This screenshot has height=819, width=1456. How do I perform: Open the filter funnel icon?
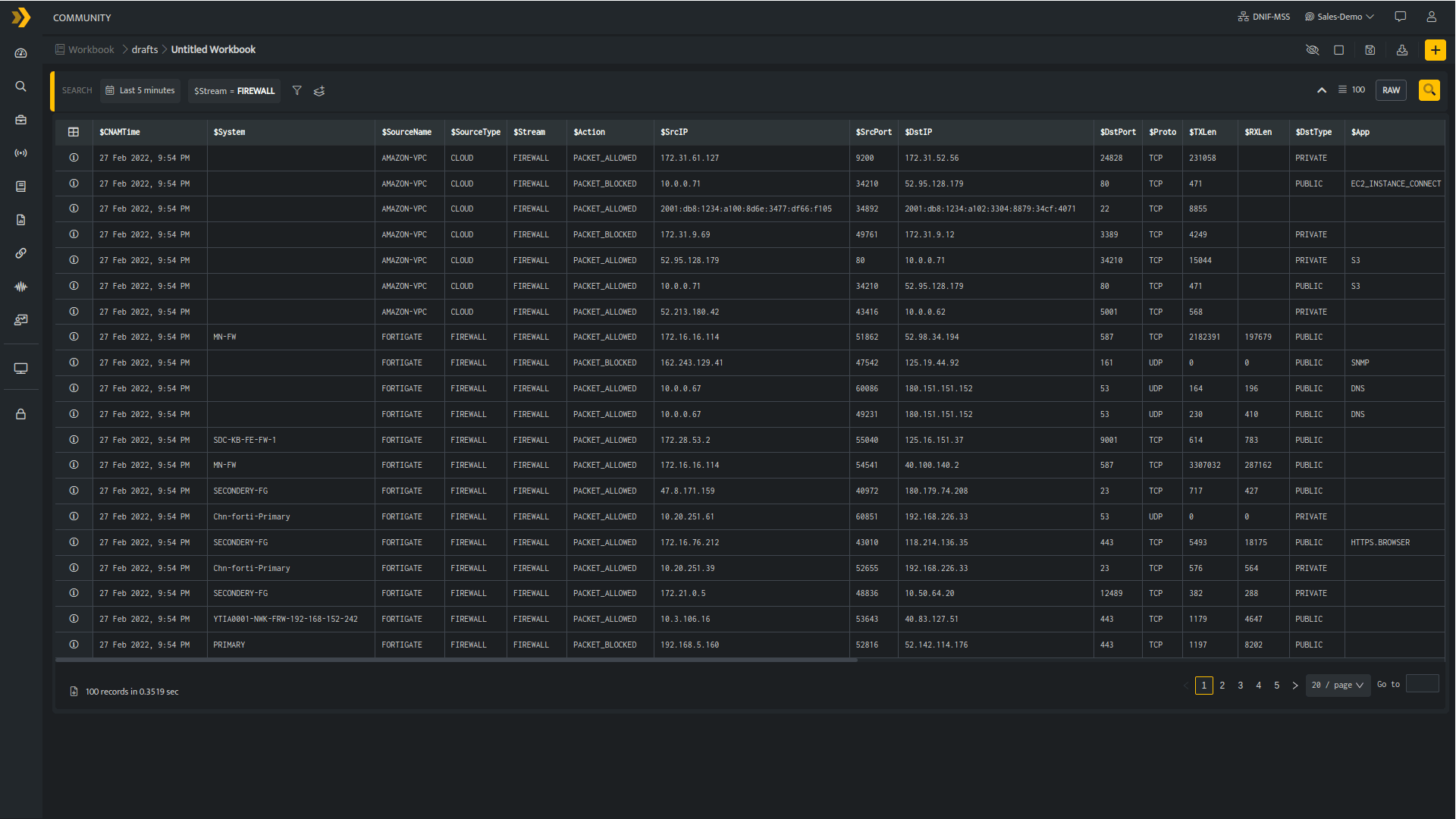click(x=297, y=91)
